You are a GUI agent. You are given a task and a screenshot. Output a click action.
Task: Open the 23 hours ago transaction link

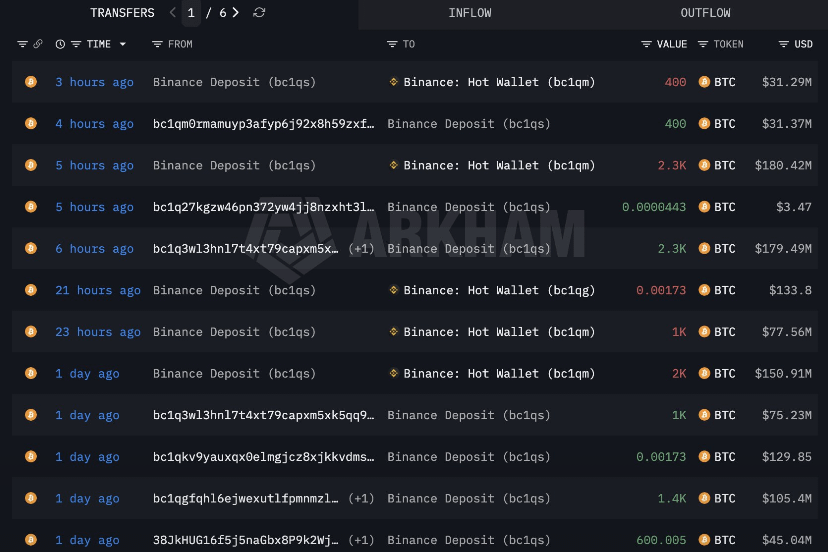tap(98, 332)
